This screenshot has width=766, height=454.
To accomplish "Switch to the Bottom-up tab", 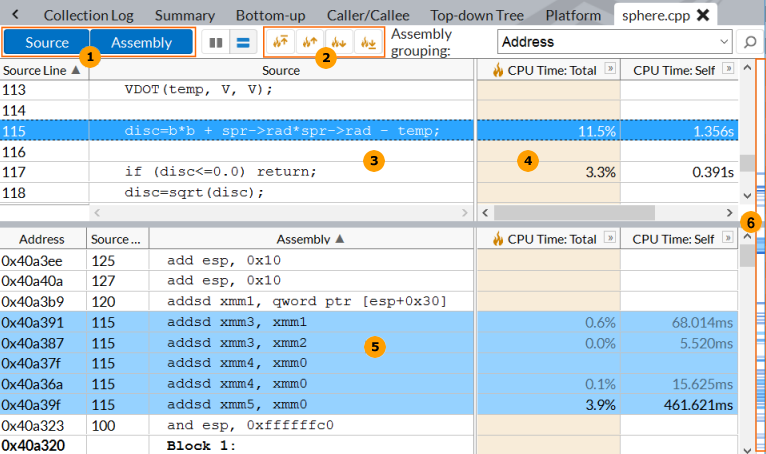I will pos(269,15).
